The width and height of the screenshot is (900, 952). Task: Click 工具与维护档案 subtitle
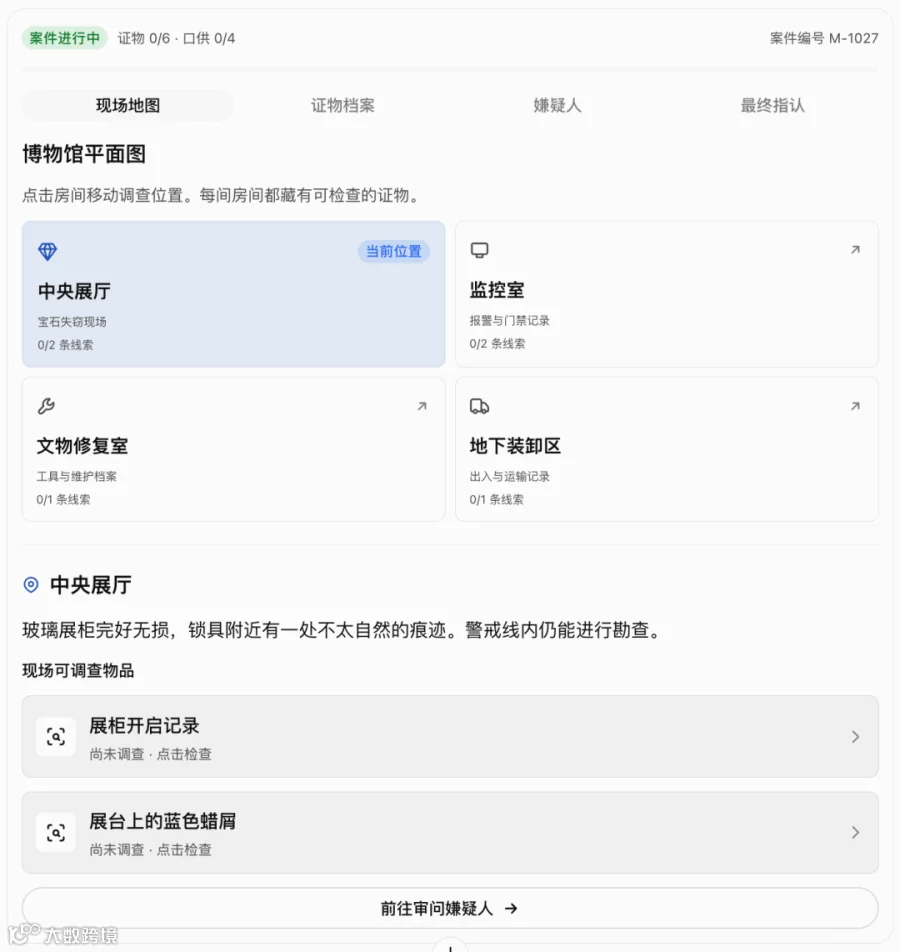[77, 477]
